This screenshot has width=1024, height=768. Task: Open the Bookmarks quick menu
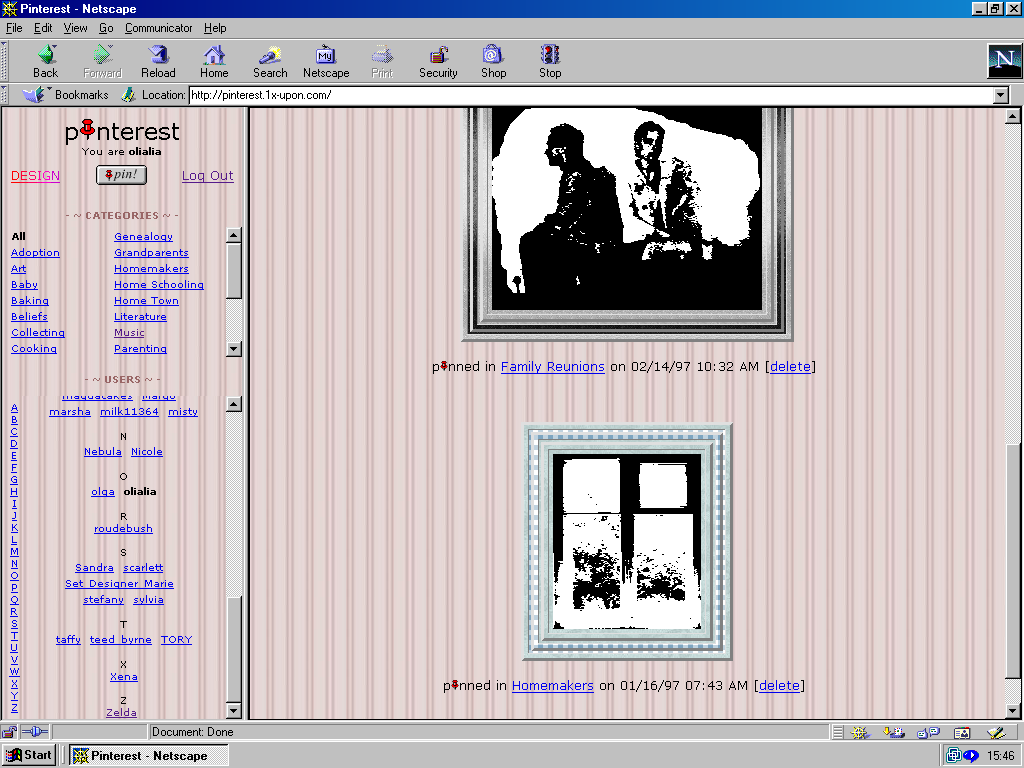pos(66,95)
